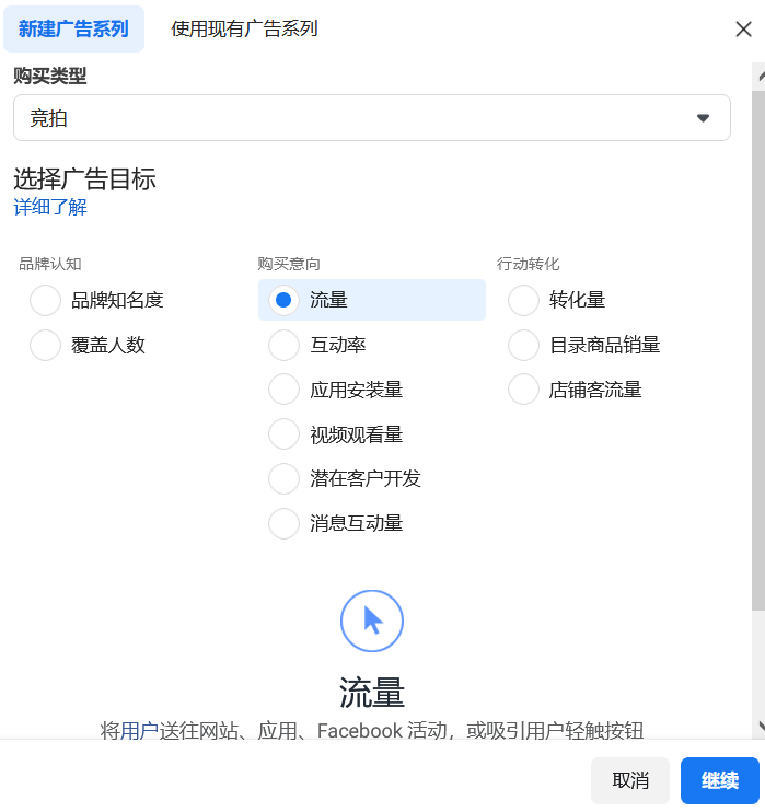Switch to the 使用现有广告系列 tab
This screenshot has height=812, width=765.
coord(244,29)
